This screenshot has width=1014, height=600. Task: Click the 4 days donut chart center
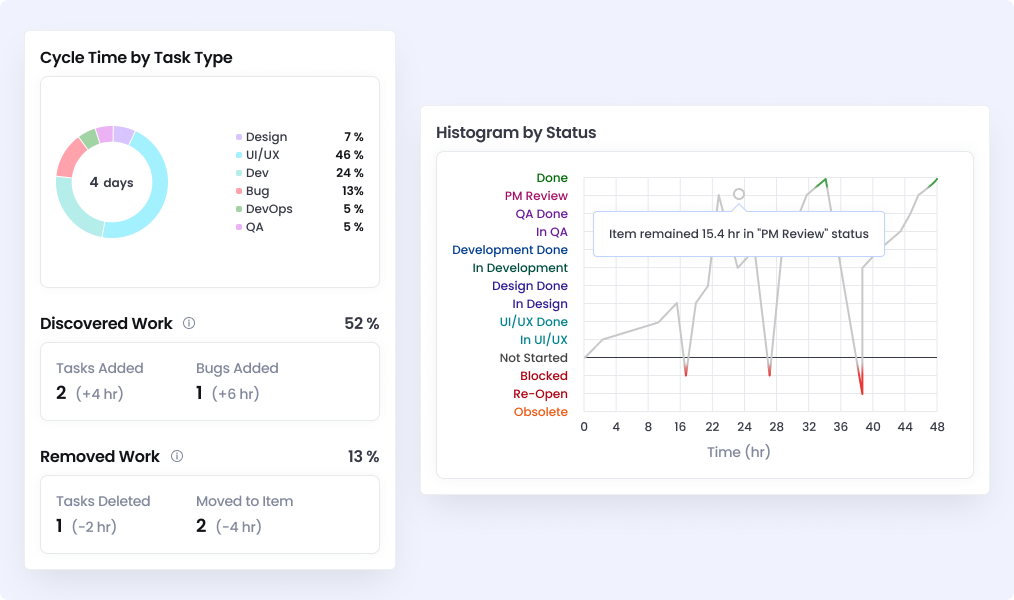coord(111,183)
